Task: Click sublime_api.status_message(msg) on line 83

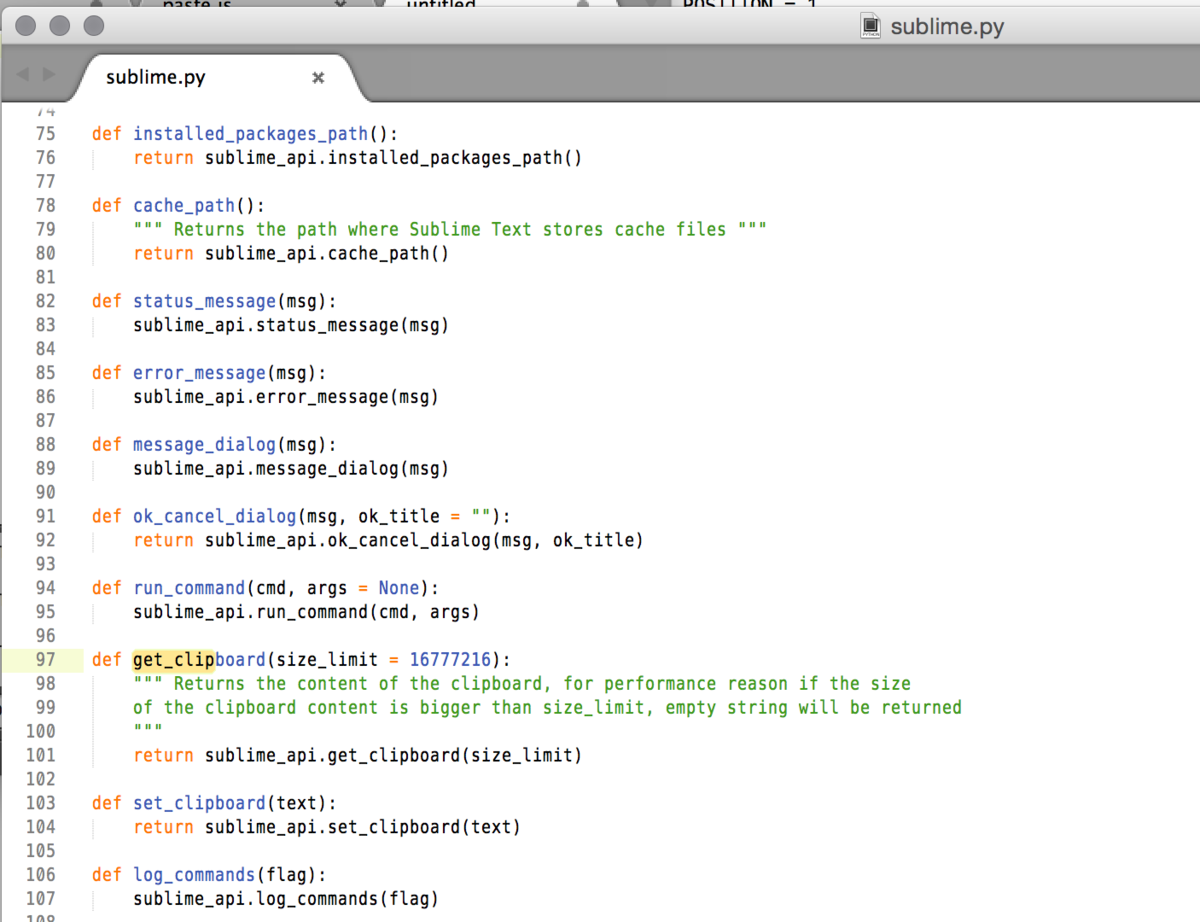Action: coord(291,326)
